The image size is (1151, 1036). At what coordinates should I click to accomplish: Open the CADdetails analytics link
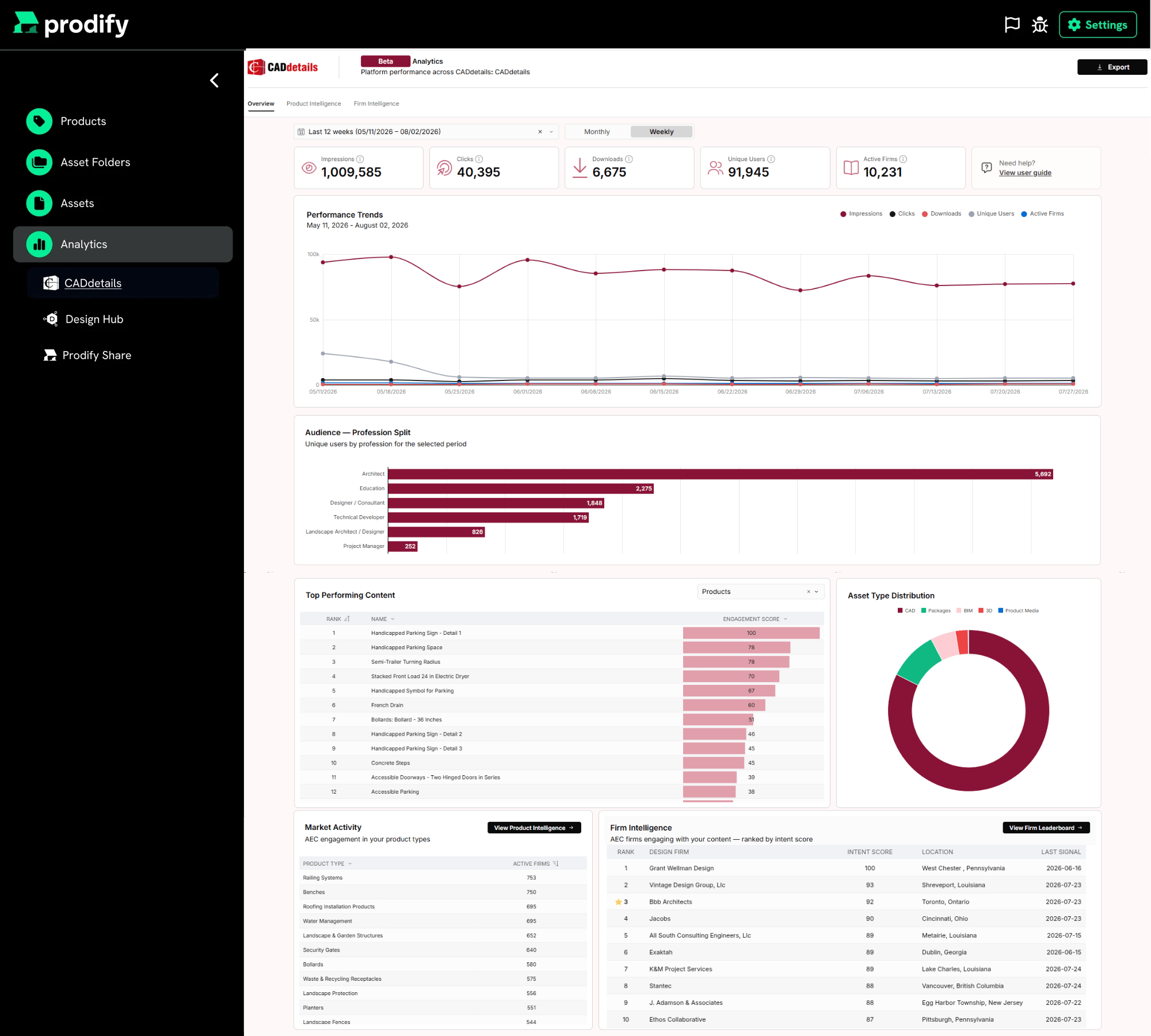93,283
